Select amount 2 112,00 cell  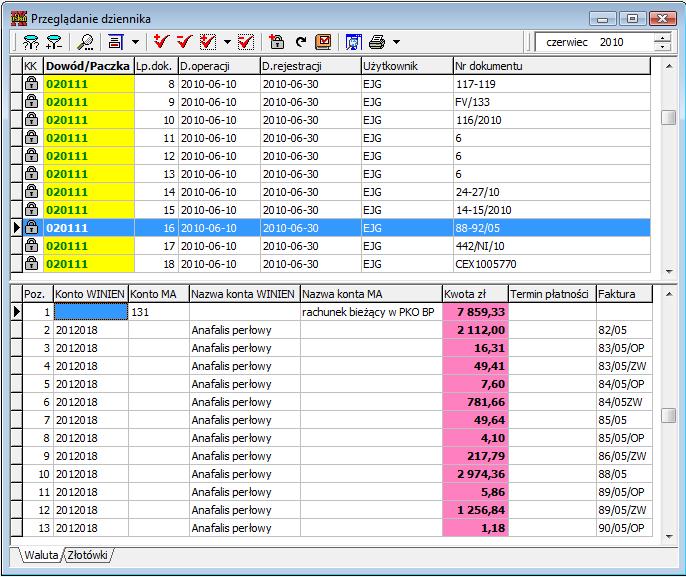tap(475, 330)
